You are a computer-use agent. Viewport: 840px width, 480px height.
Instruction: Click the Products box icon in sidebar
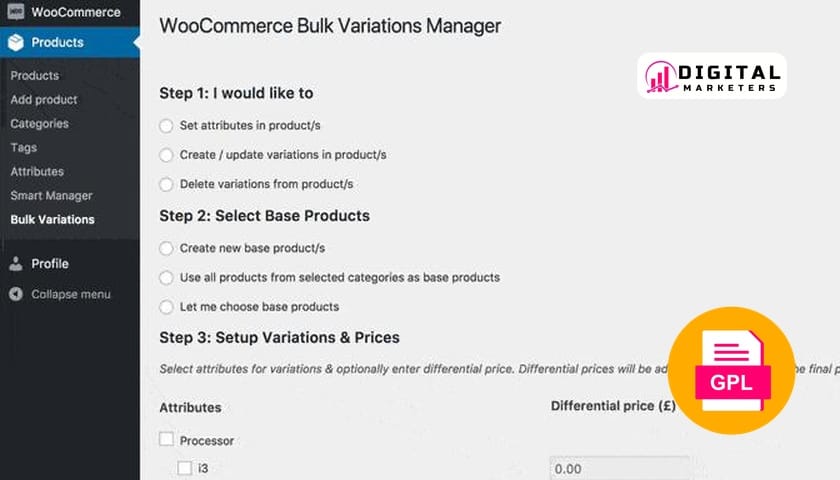[x=16, y=43]
